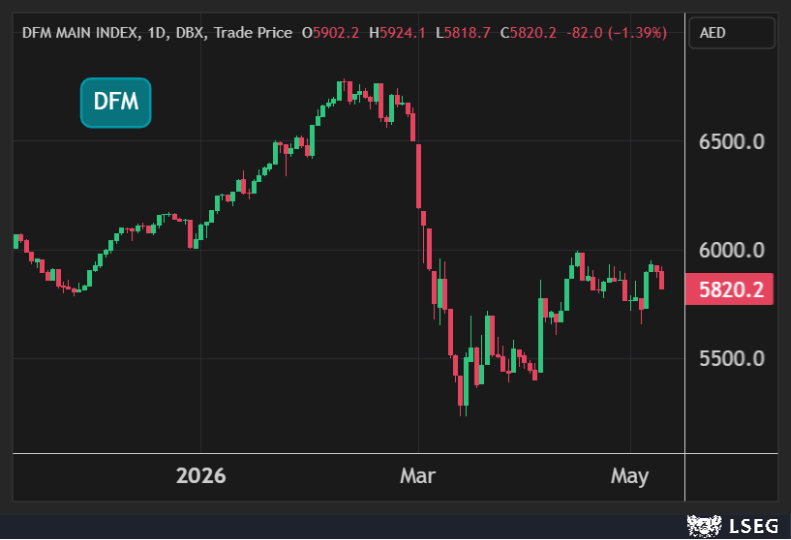
Task: Click the open value O5902.2 in legend
Action: point(330,33)
